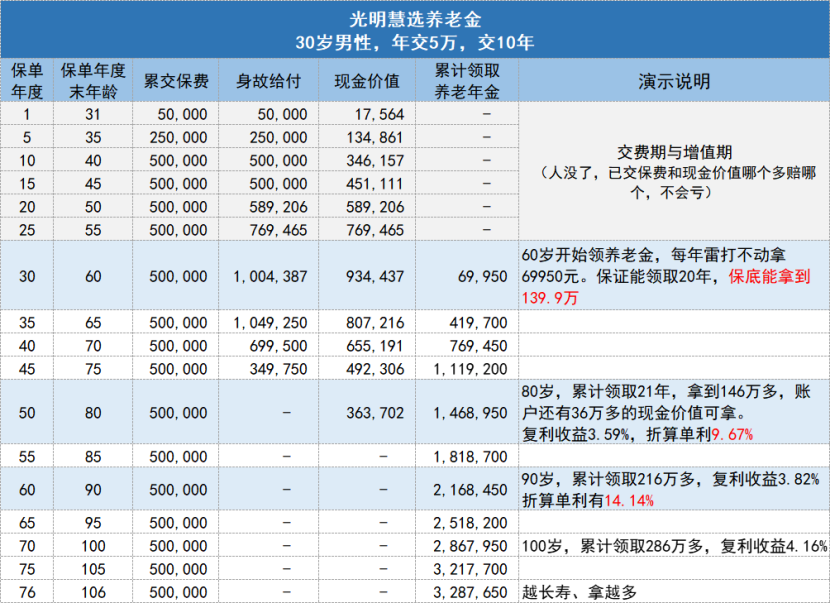Screen dimensions: 831x603
Task: Select the red percentage "14.14%"
Action: click(x=629, y=500)
